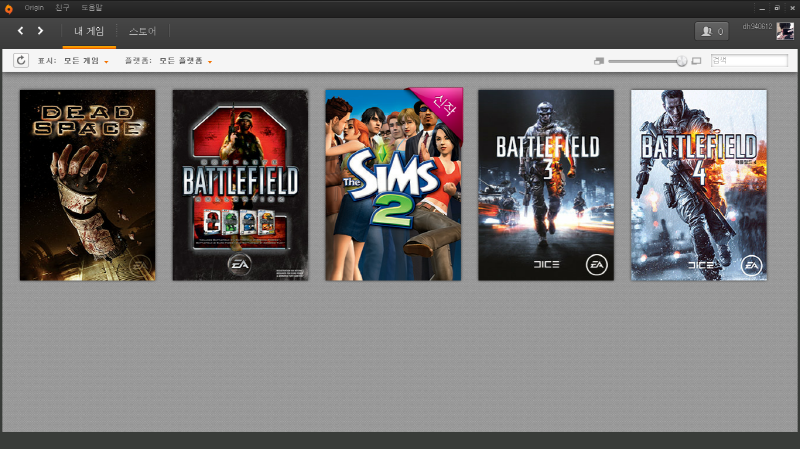The width and height of the screenshot is (800, 449).
Task: Expand the 모든 게임 filter dropdown
Action: pos(85,61)
